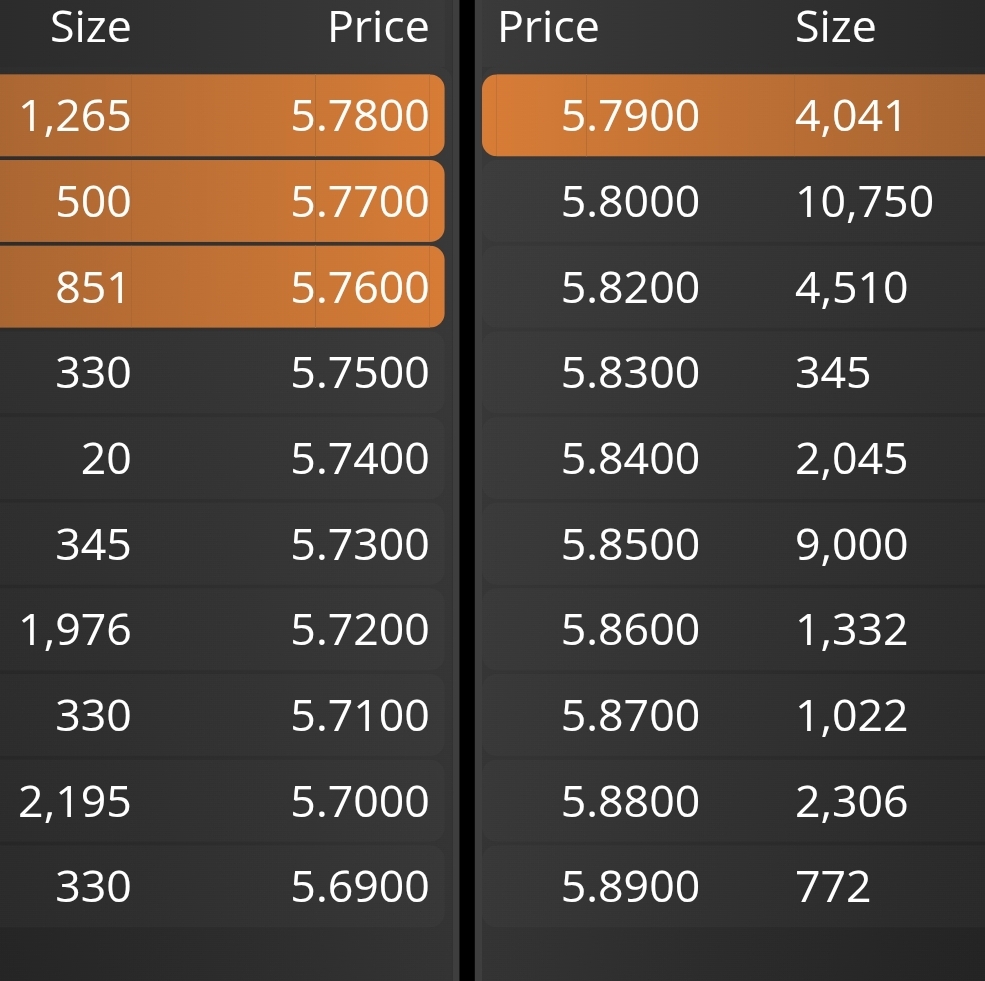Choose ask price 5.8200
Image resolution: width=985 pixels, height=981 pixels.
click(630, 288)
